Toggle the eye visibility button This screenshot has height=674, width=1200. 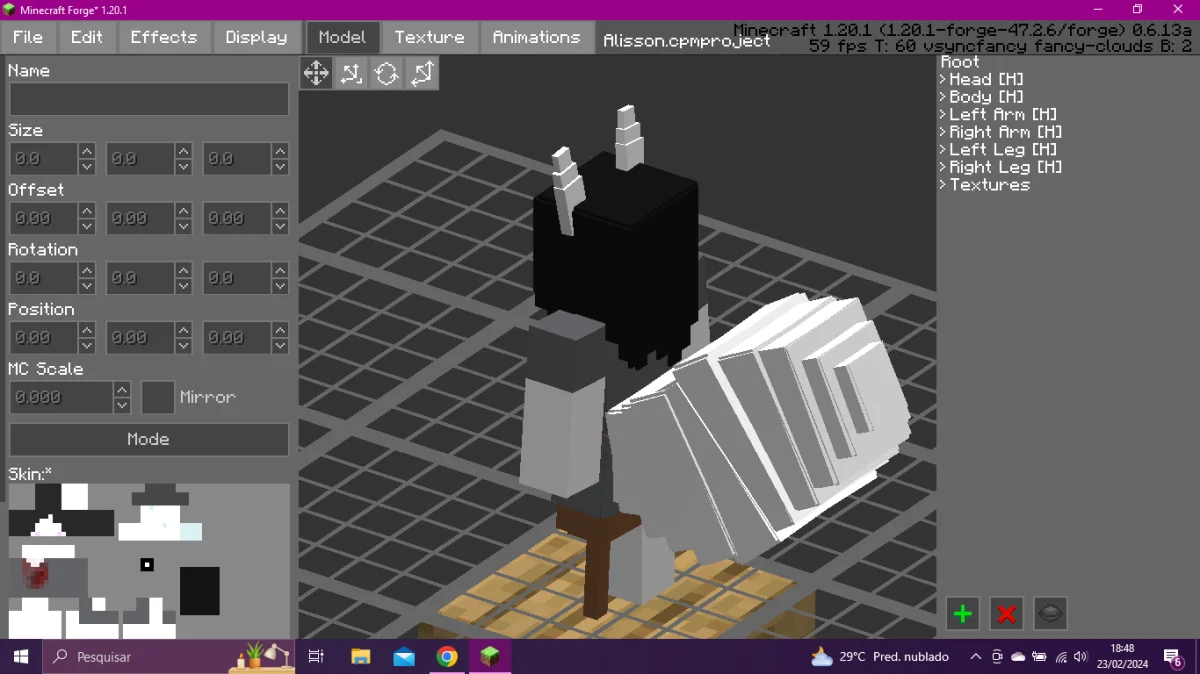coord(1051,614)
